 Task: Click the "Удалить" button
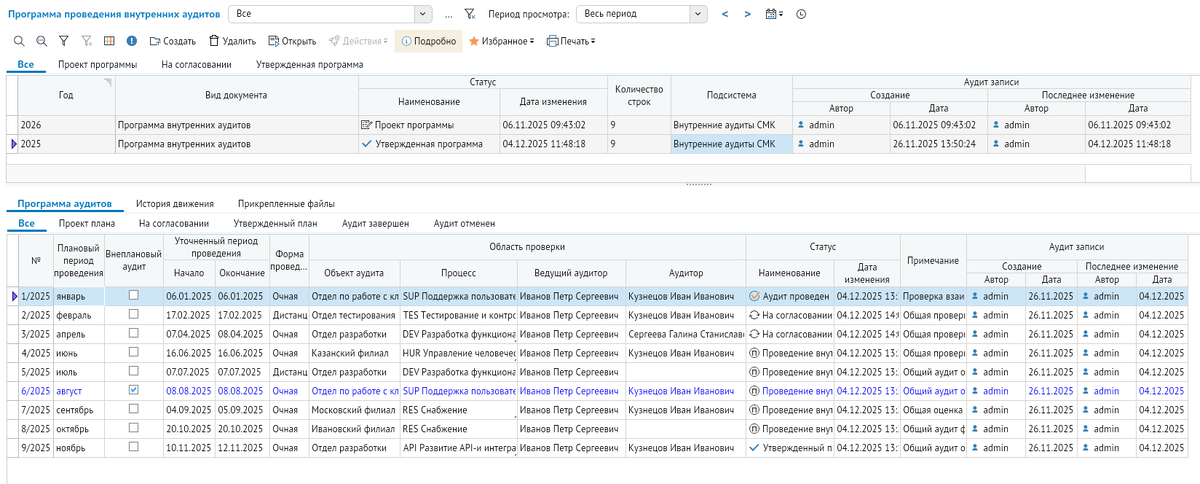pos(232,41)
